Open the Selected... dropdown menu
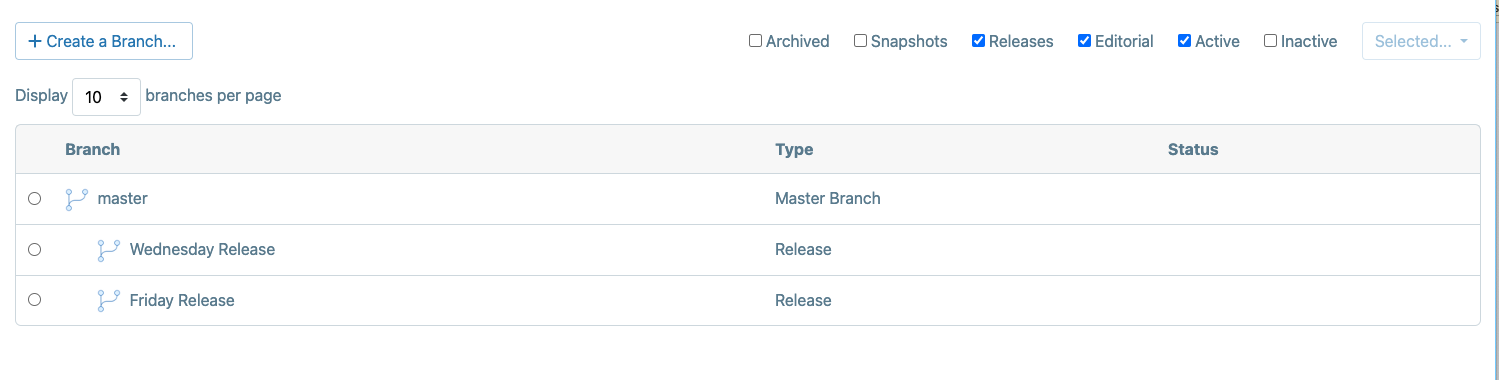 pos(1421,41)
